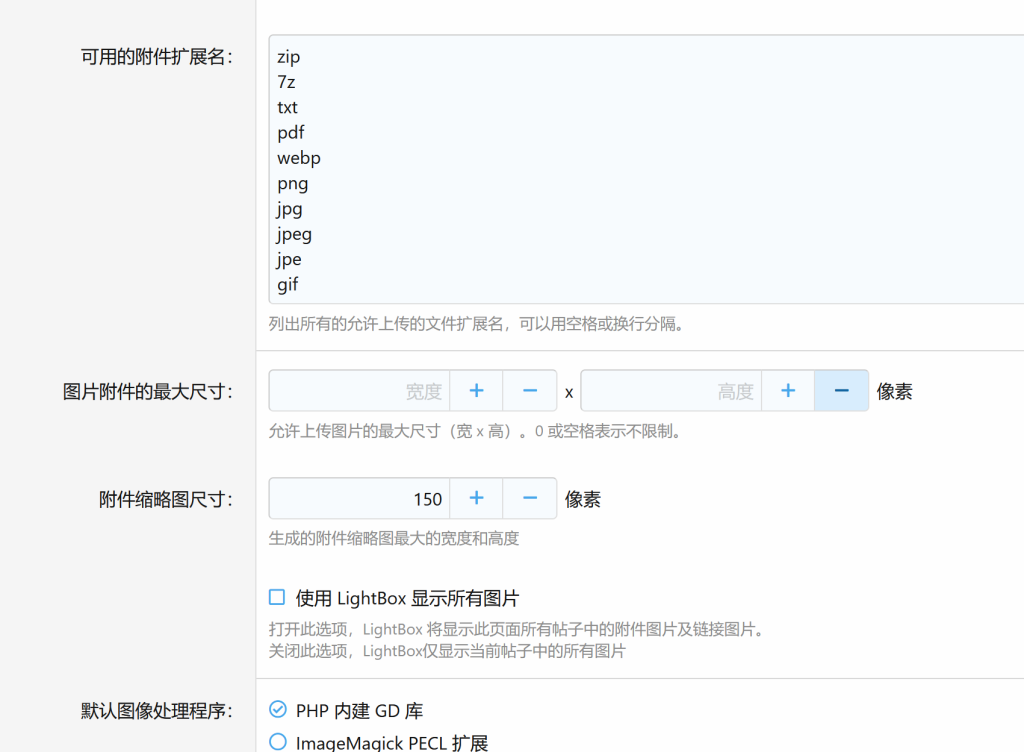Click the 图片附件的最大尺寸 field label

click(147, 391)
